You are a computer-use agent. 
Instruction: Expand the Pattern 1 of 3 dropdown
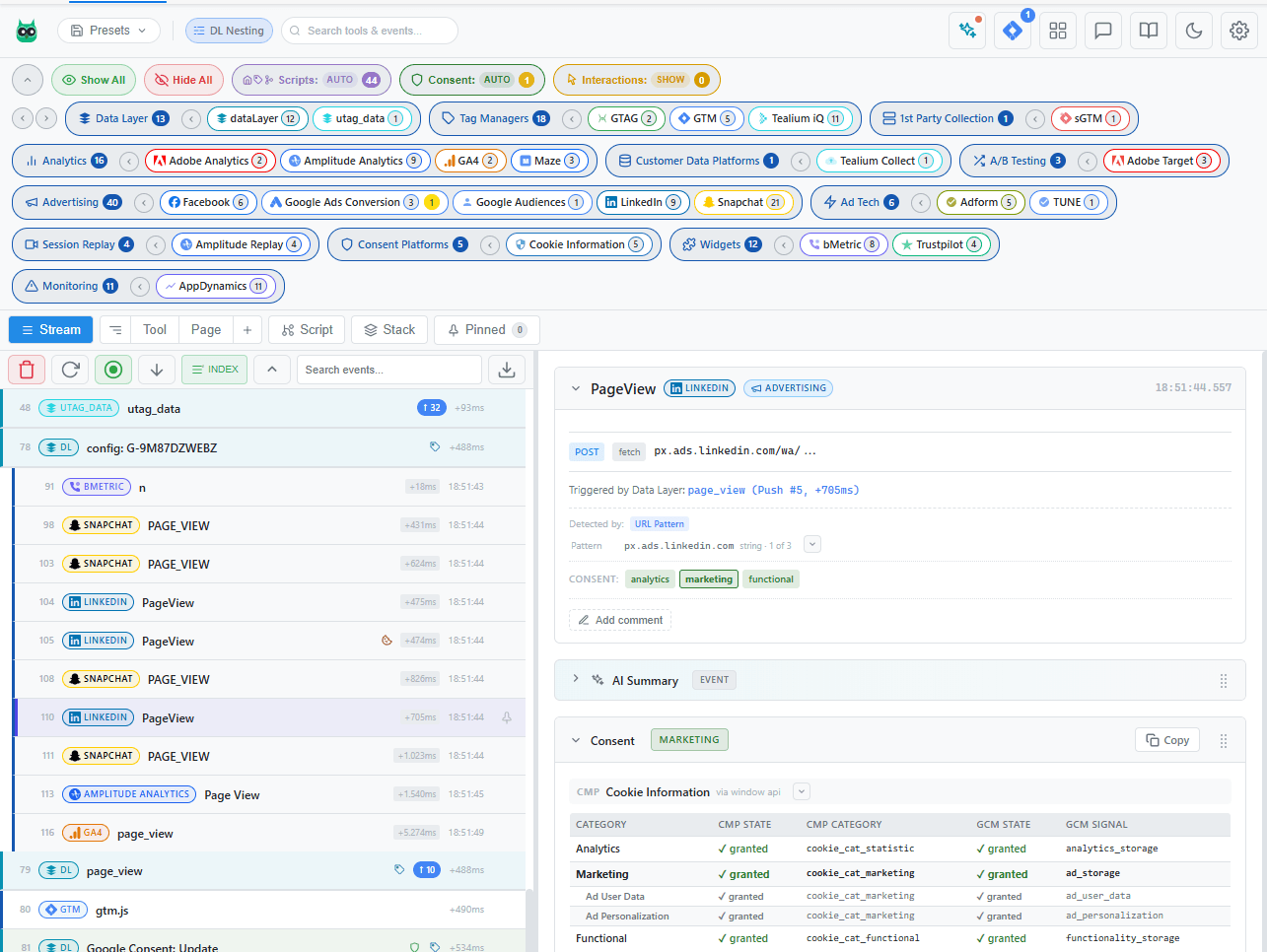[812, 545]
